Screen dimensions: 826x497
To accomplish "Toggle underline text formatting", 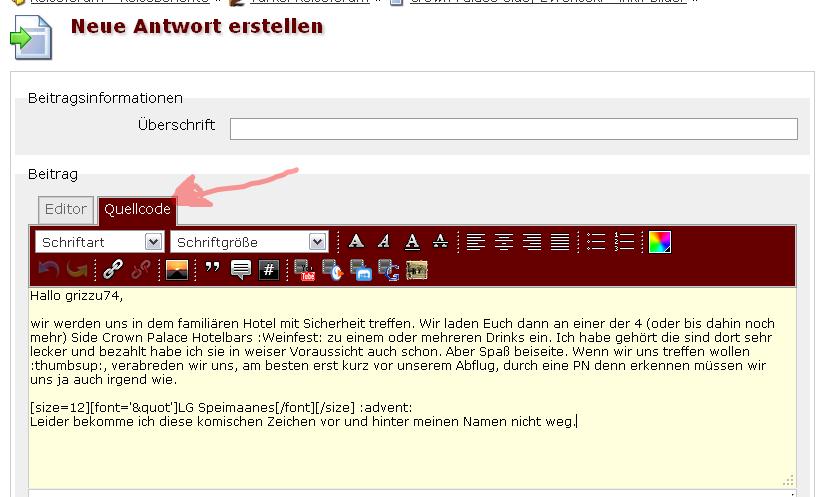I will [412, 242].
